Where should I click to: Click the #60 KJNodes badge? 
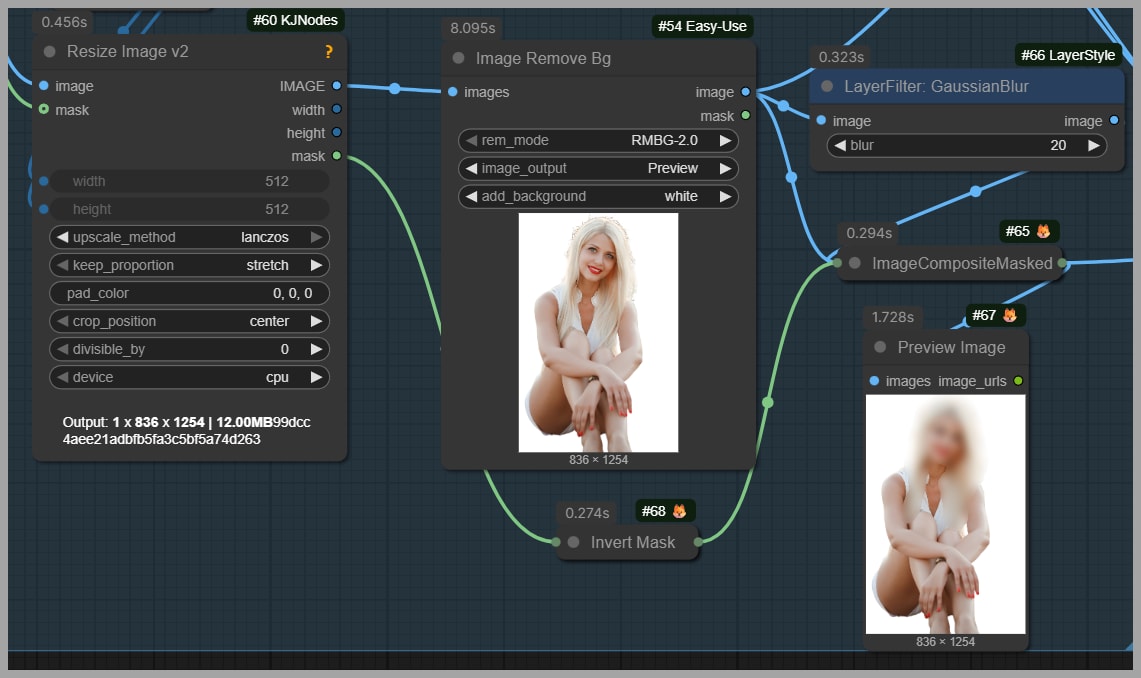tap(293, 20)
